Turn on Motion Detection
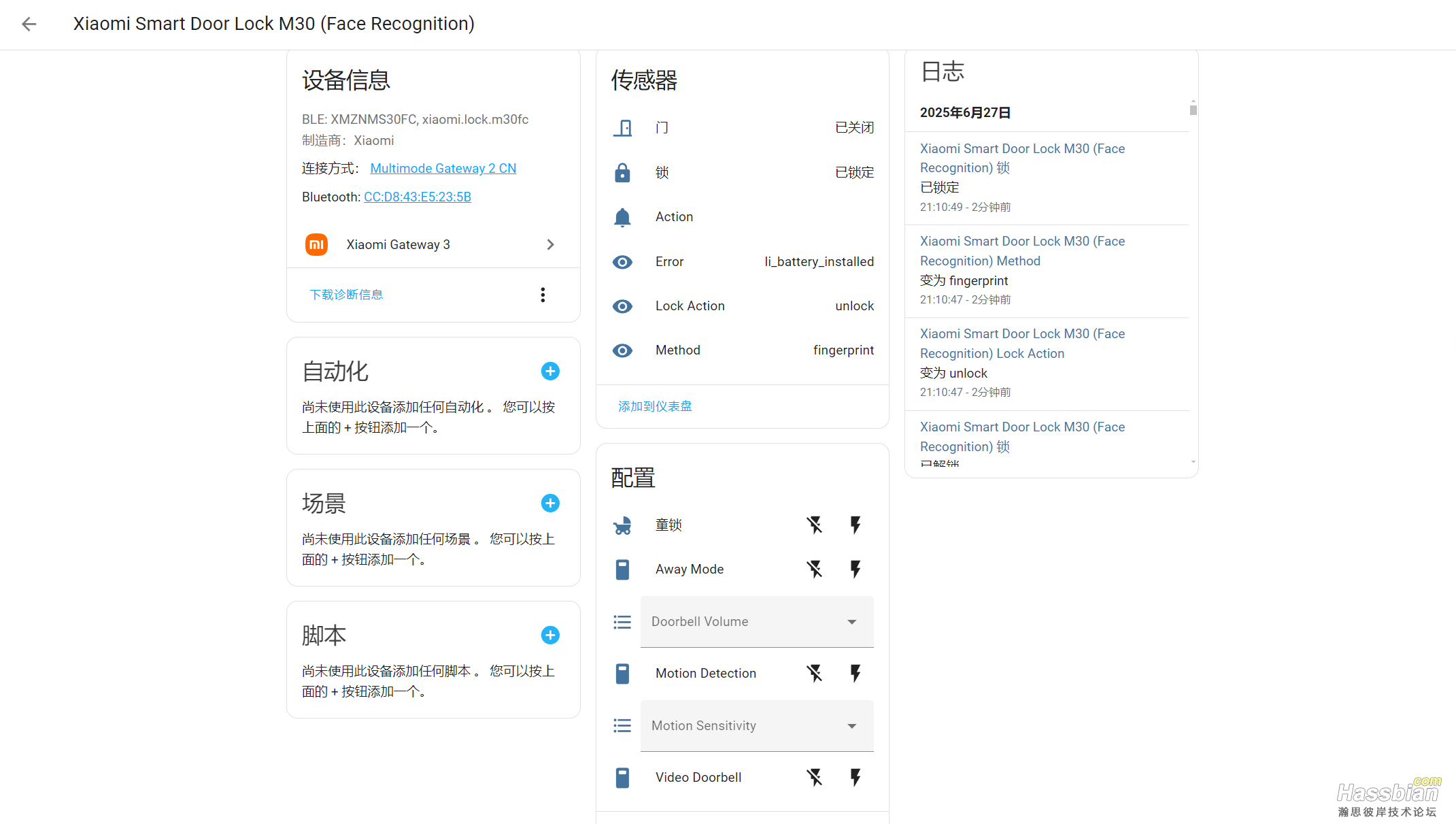 tap(856, 673)
